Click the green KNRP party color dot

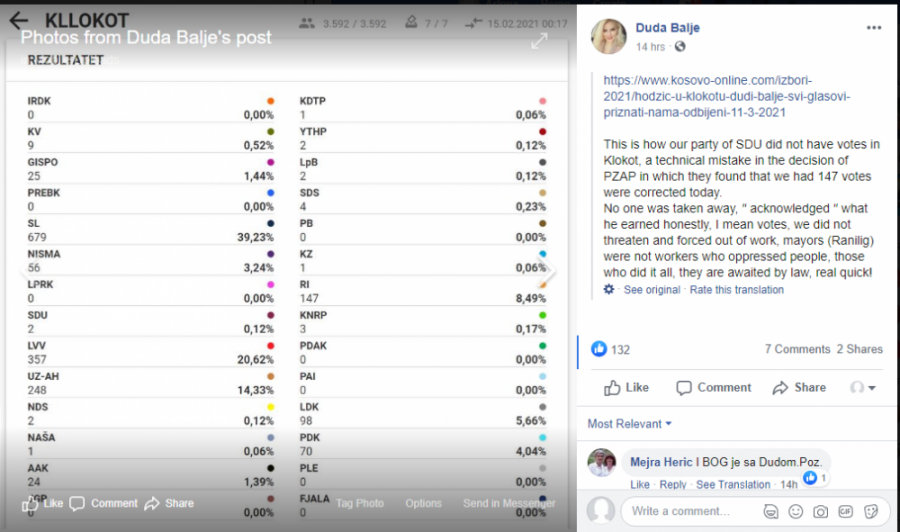pos(542,315)
